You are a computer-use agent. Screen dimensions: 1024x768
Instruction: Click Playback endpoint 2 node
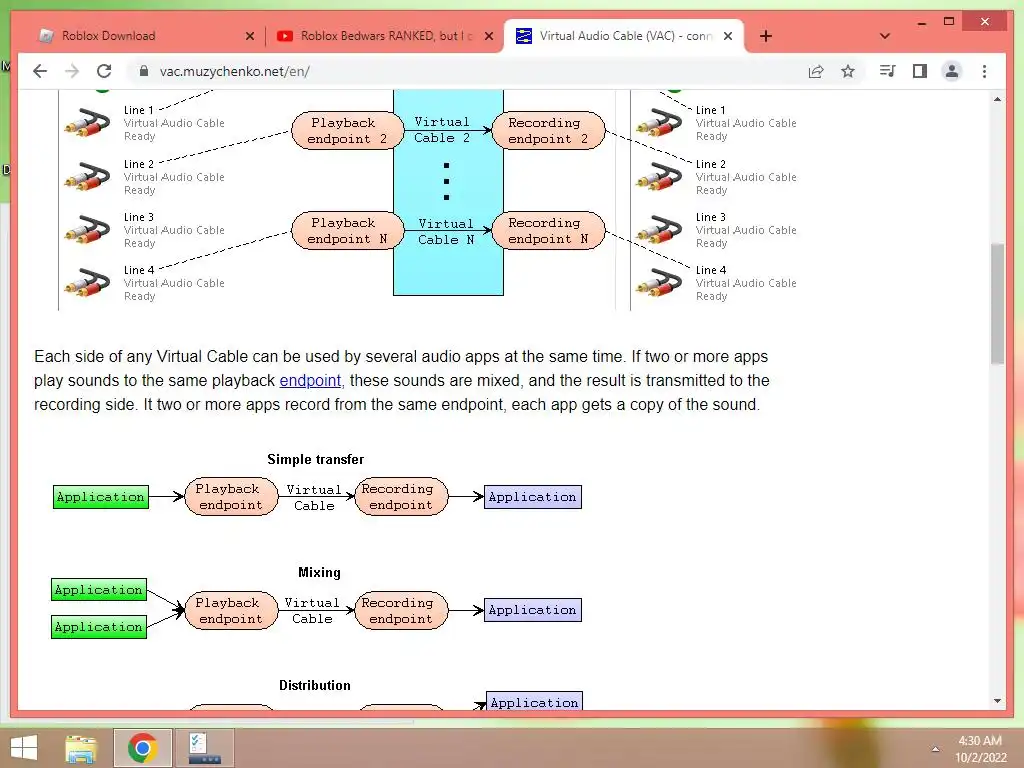tap(347, 131)
